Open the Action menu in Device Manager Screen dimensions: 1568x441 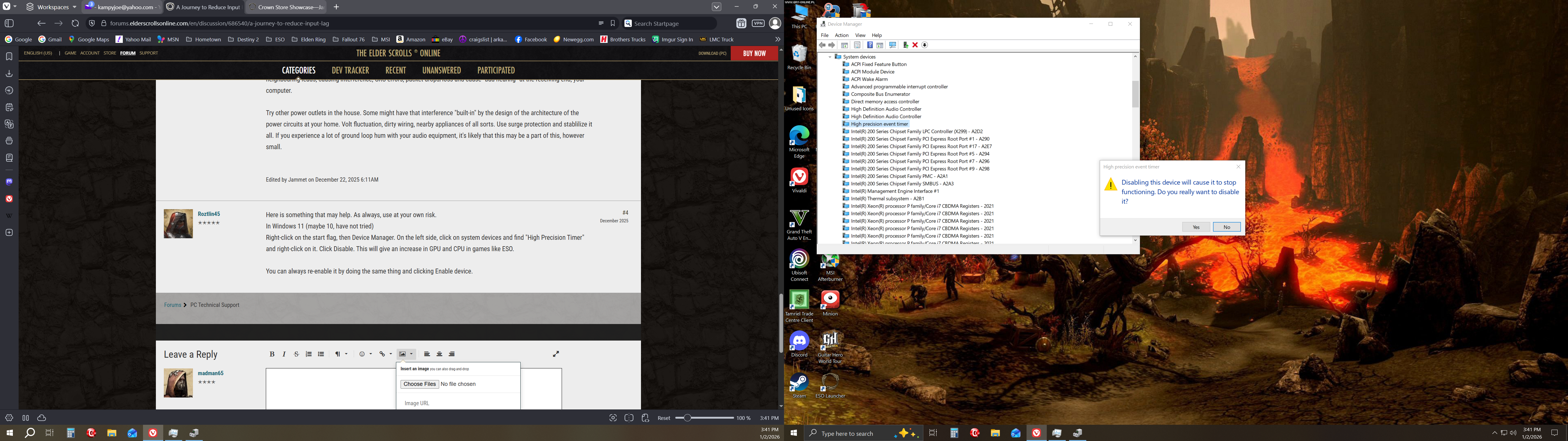[841, 35]
